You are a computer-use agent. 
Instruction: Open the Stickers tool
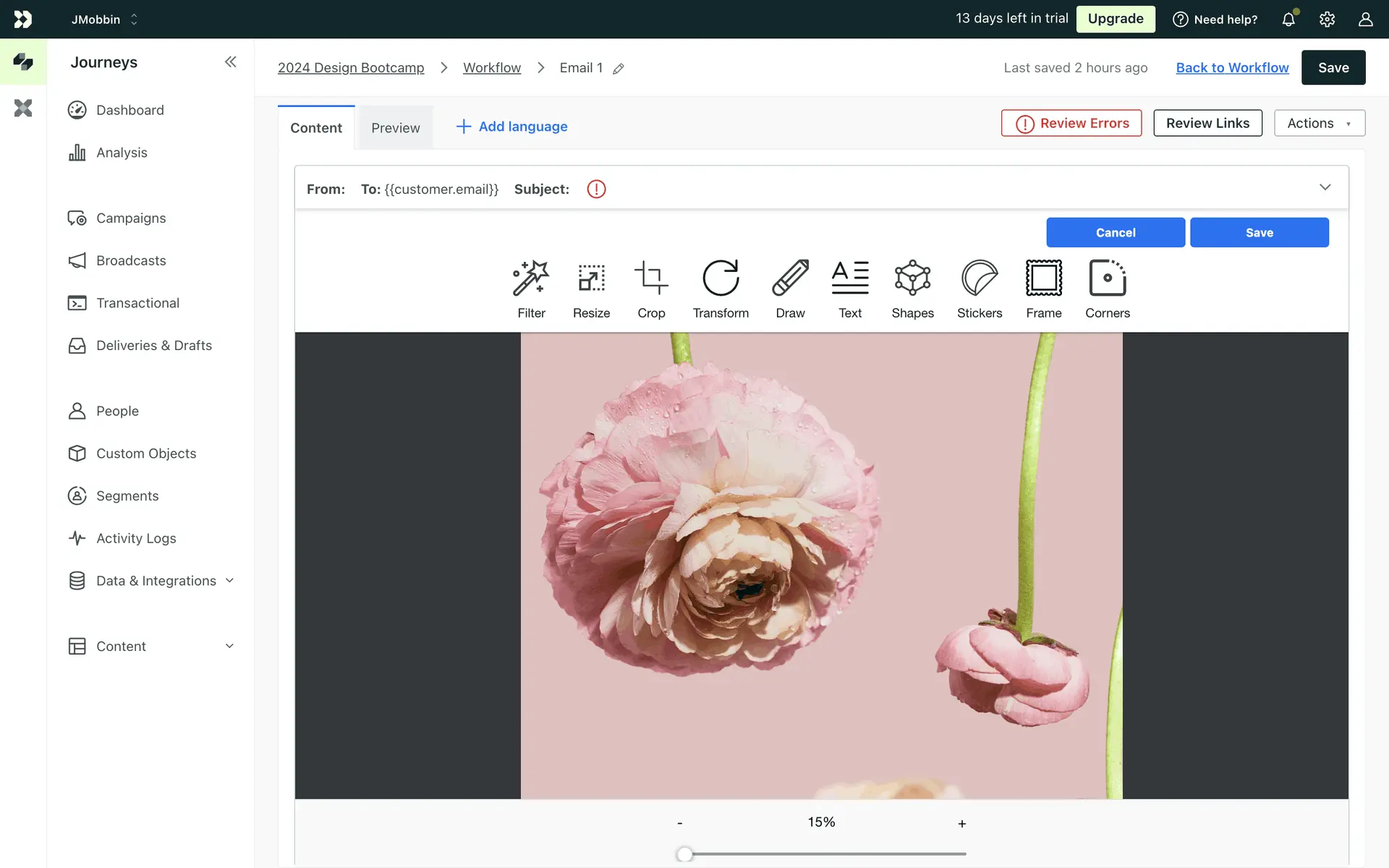point(979,289)
